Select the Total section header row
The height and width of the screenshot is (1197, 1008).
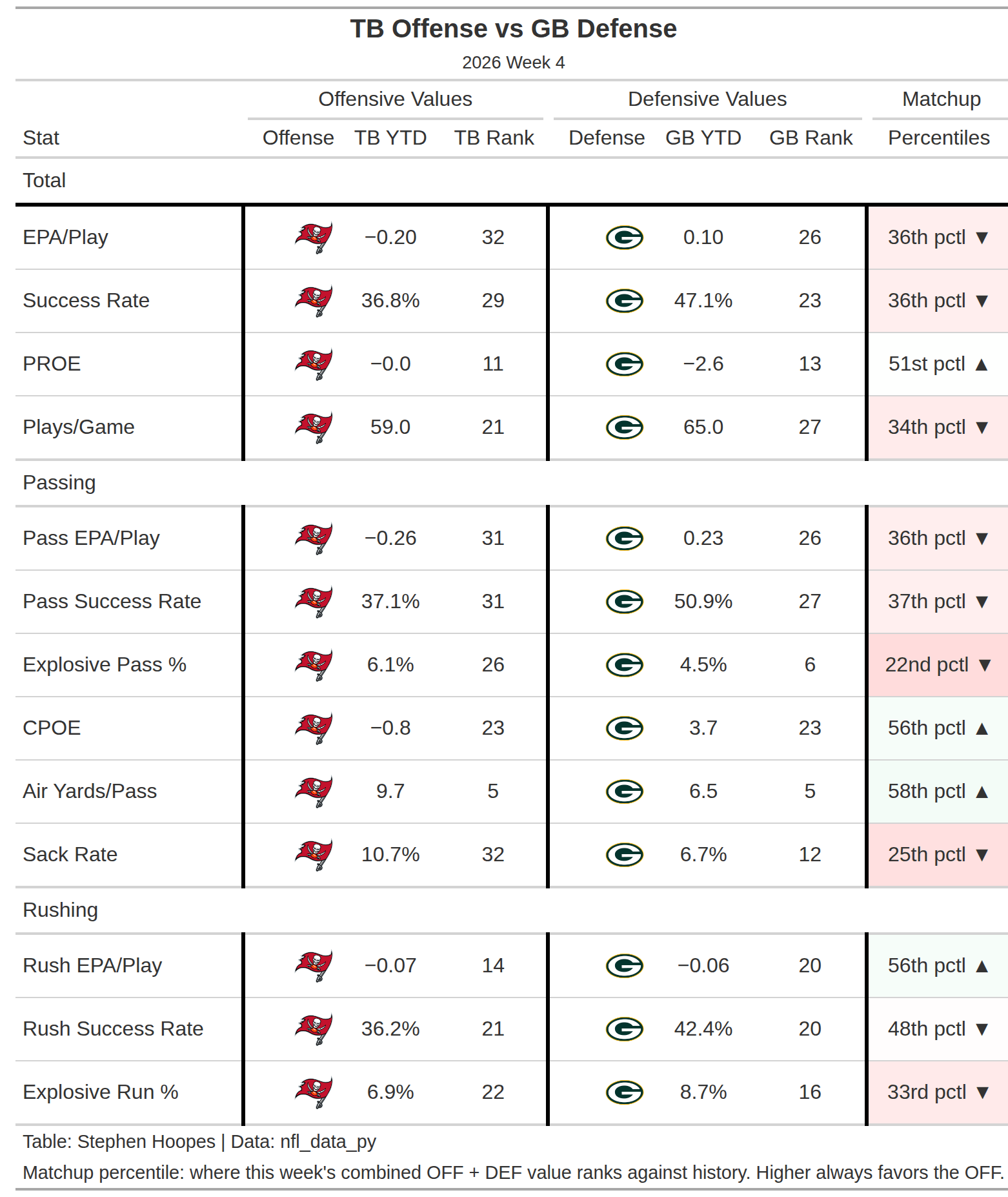tap(512, 181)
